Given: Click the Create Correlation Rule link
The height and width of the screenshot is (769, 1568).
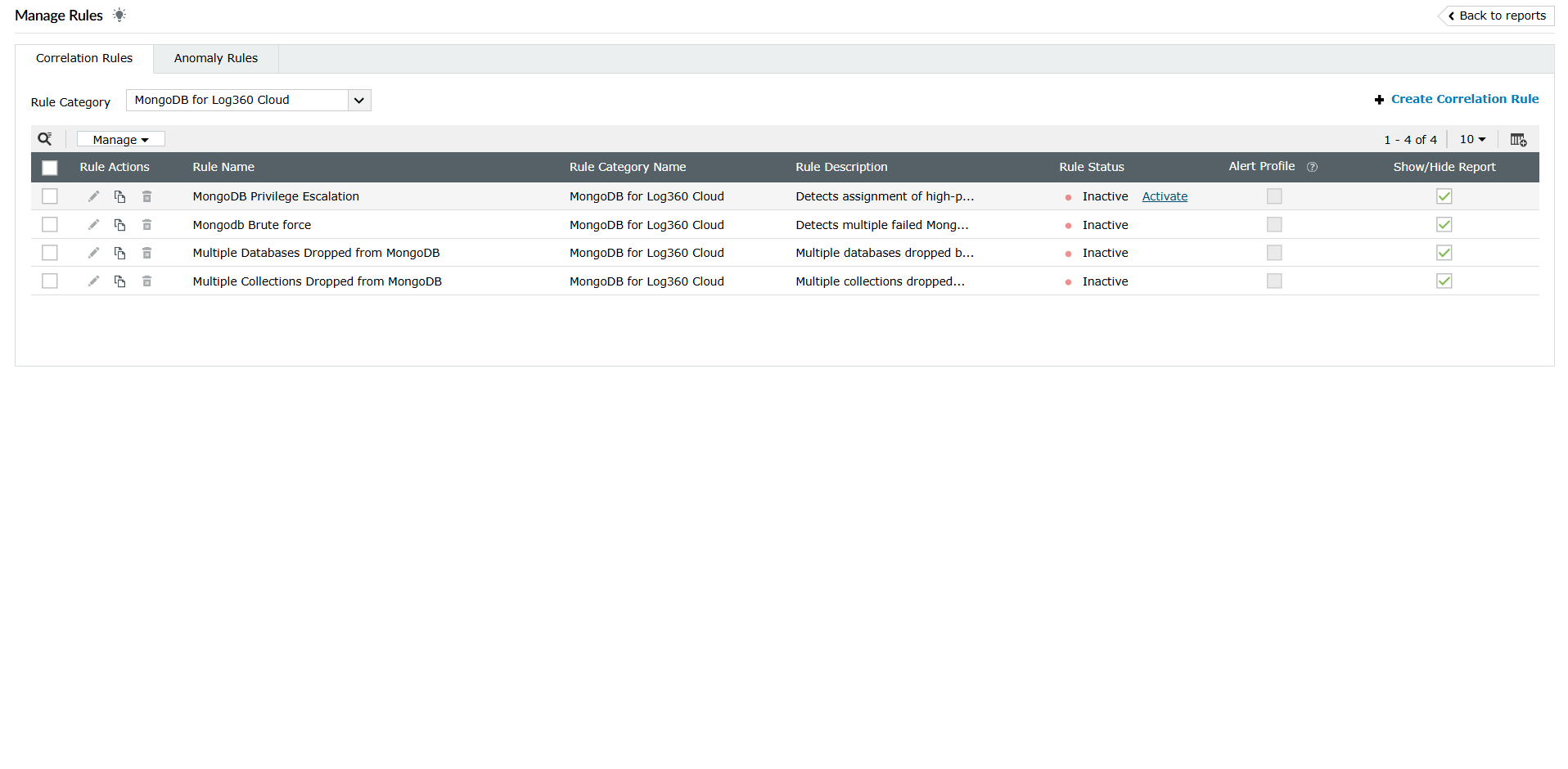Looking at the screenshot, I should click(1465, 99).
